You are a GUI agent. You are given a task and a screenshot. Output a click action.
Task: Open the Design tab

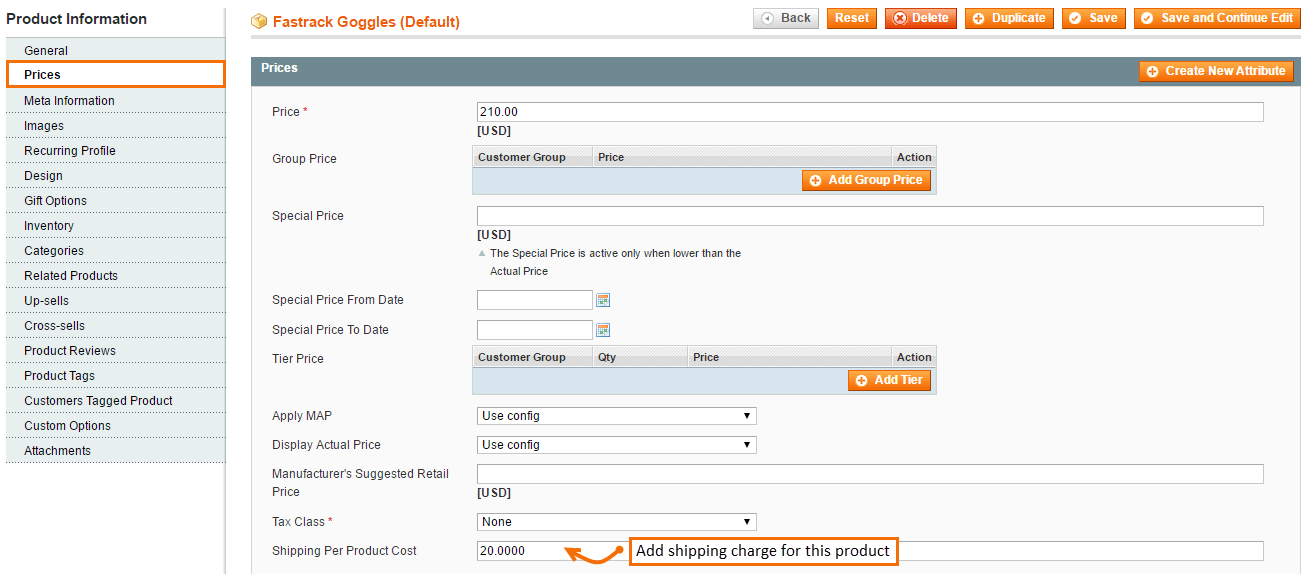(115, 175)
